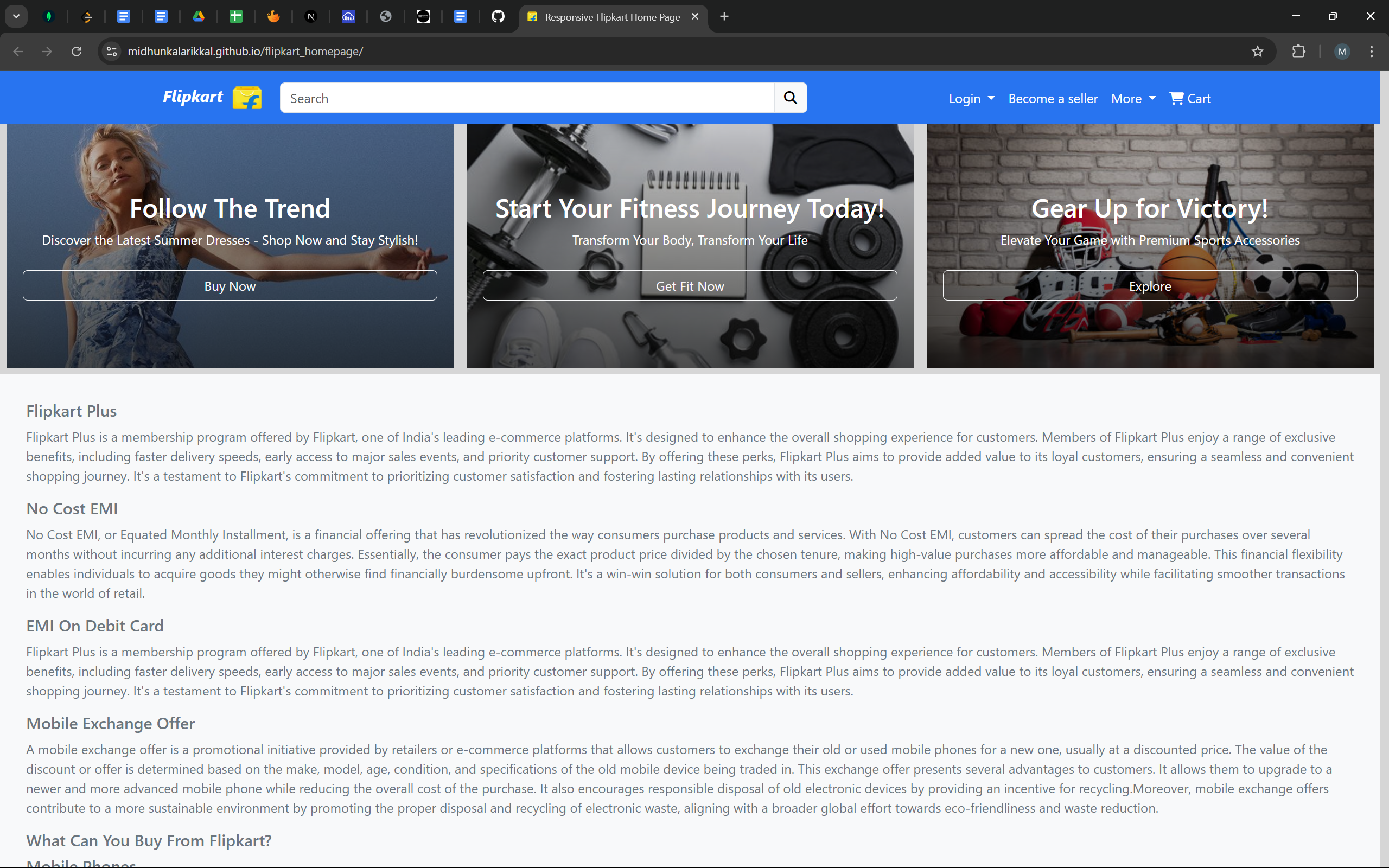This screenshot has width=1389, height=868.
Task: Click the No Cost EMI heading
Action: [72, 509]
